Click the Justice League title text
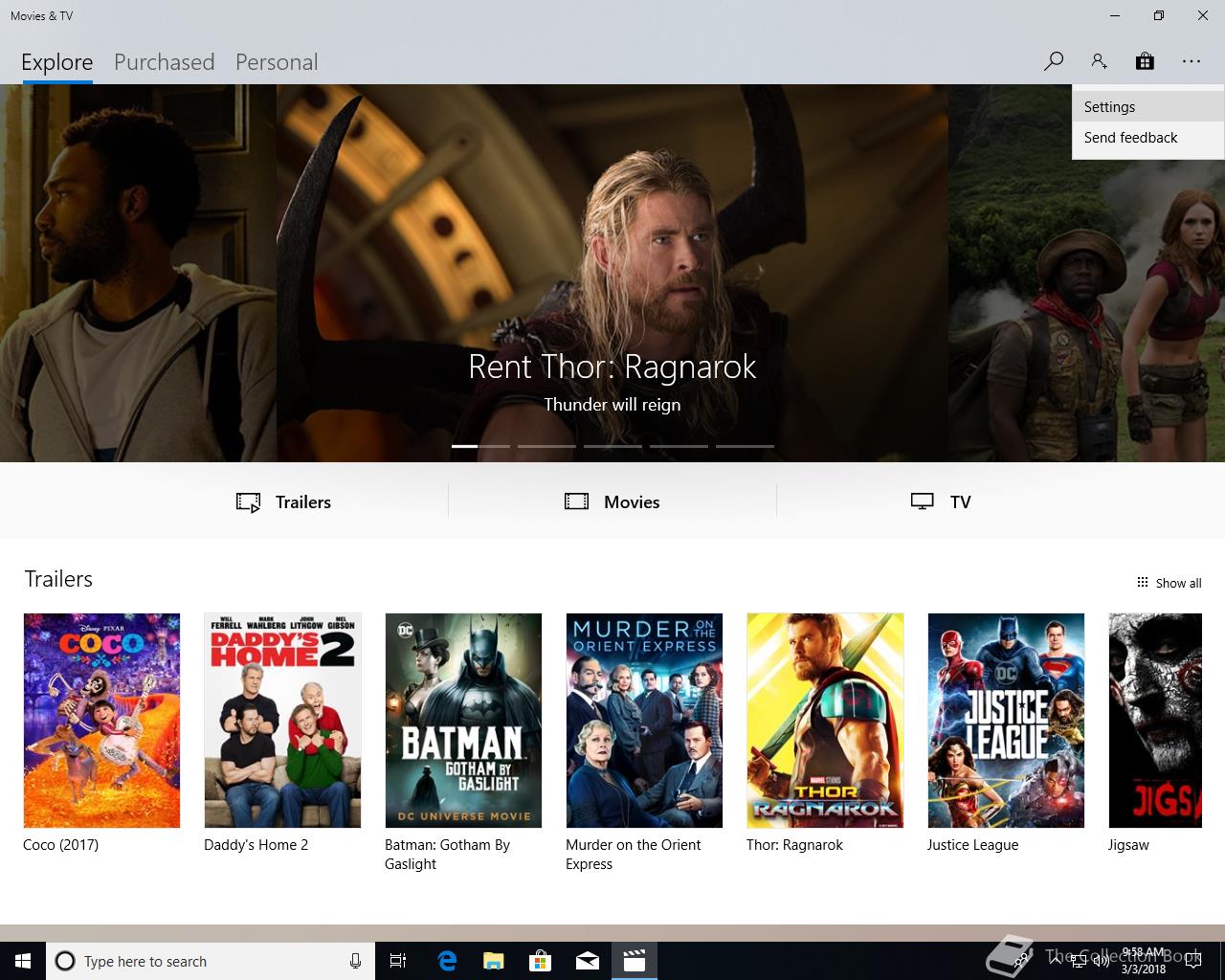The width and height of the screenshot is (1225, 980). coord(972,845)
